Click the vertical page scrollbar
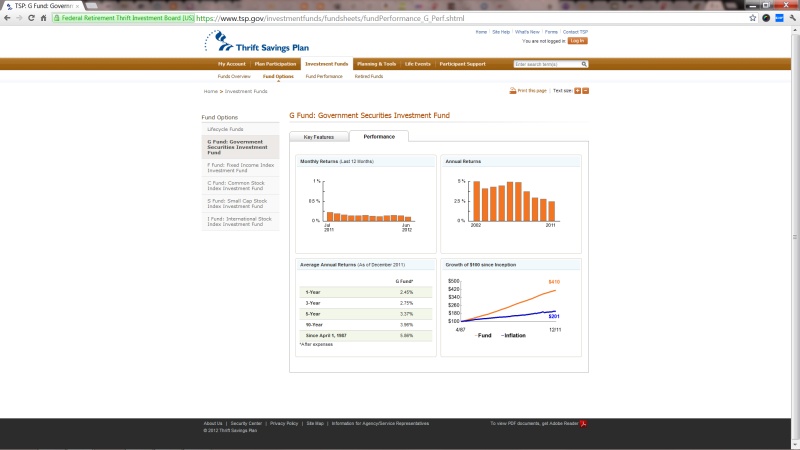This screenshot has height=450, width=800. click(795, 237)
